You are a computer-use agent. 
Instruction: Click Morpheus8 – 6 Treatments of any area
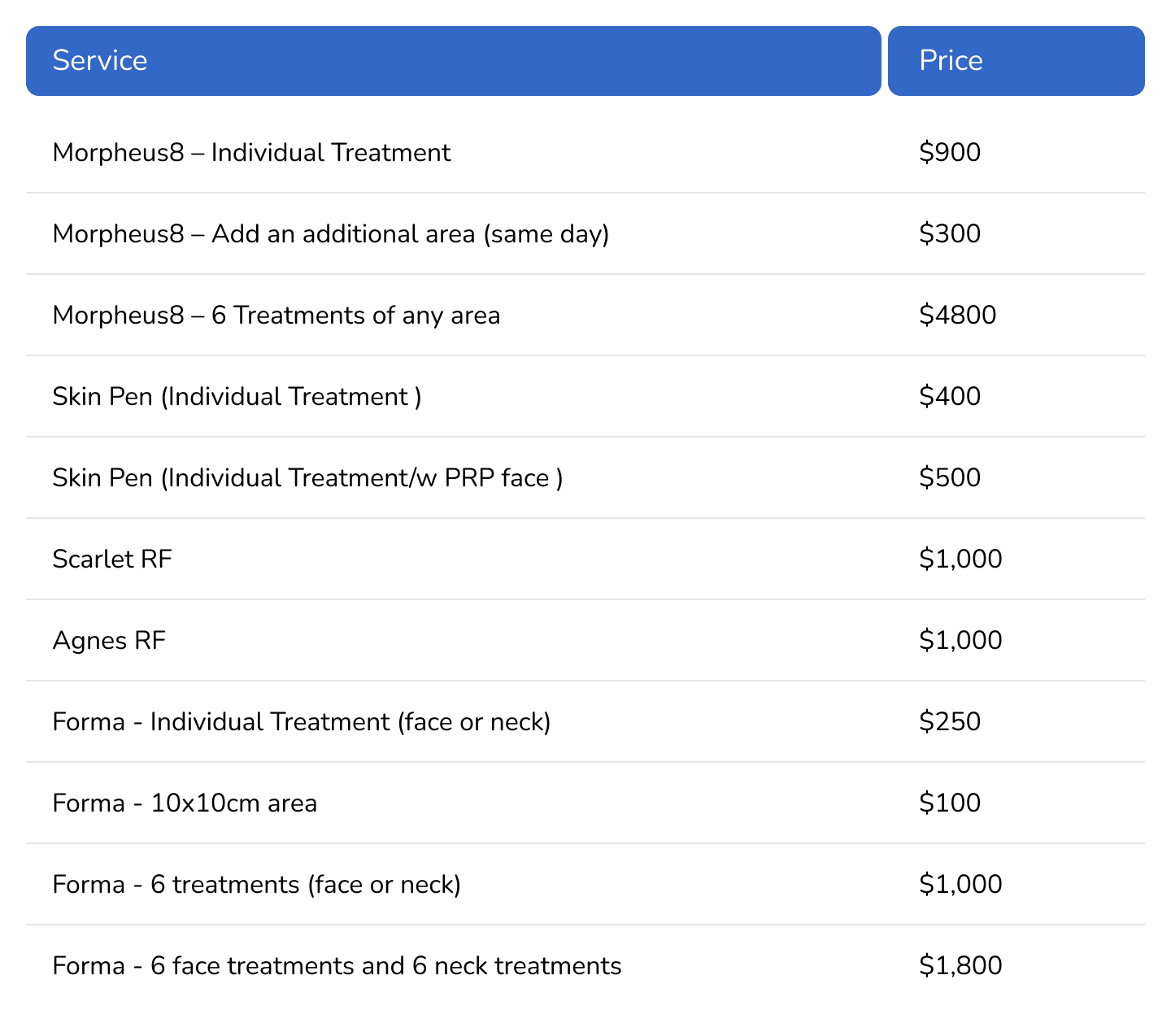(x=276, y=316)
